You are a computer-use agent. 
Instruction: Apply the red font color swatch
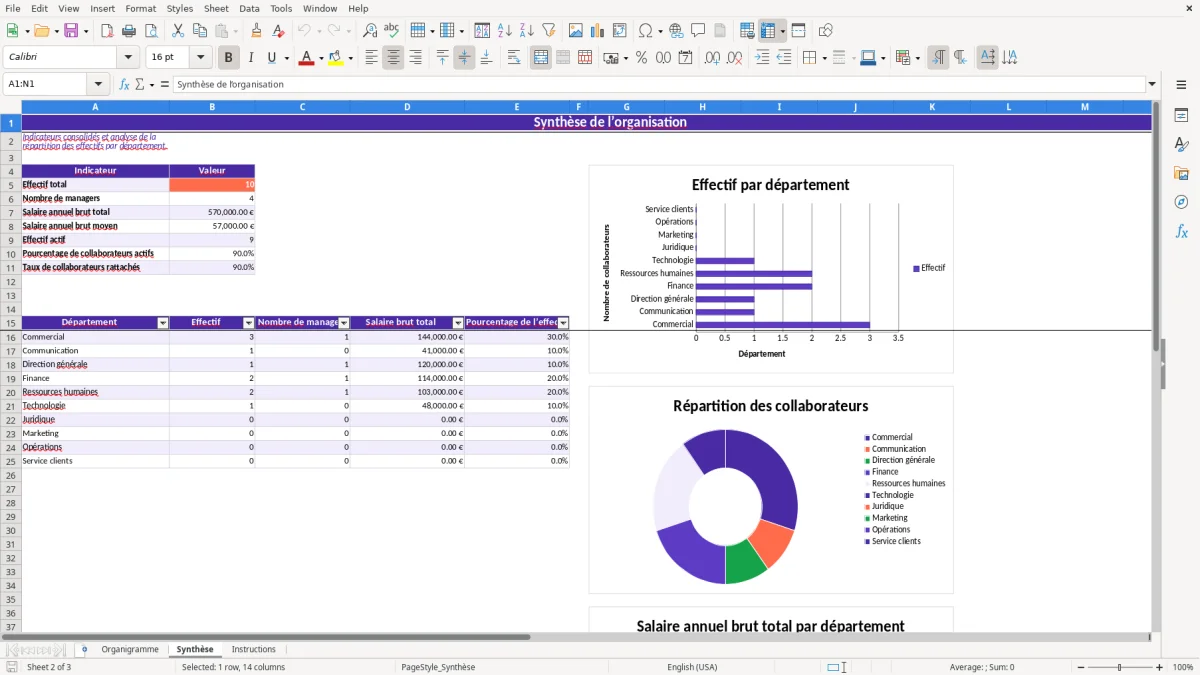click(306, 58)
